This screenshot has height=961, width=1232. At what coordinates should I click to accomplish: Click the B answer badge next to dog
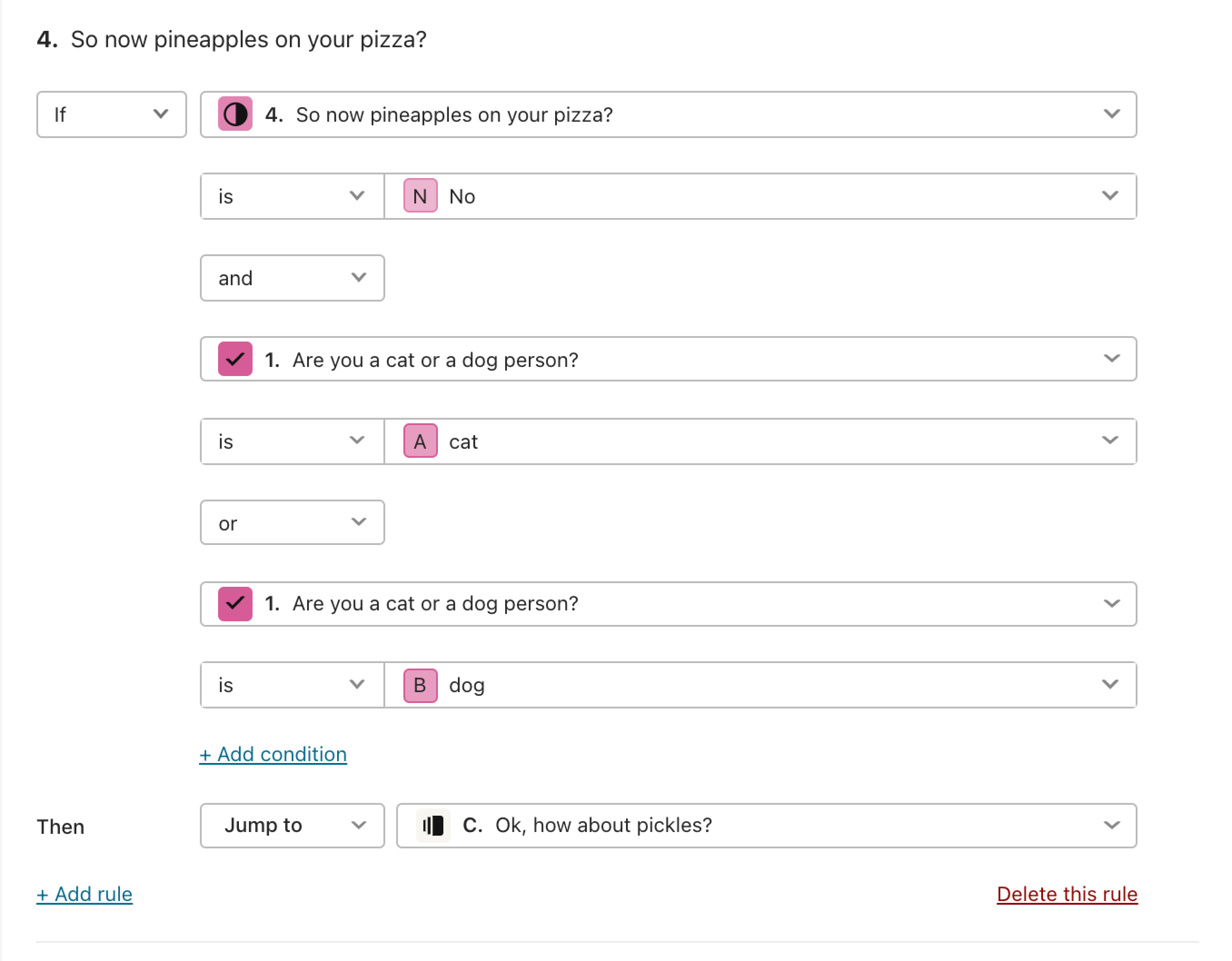tap(420, 685)
